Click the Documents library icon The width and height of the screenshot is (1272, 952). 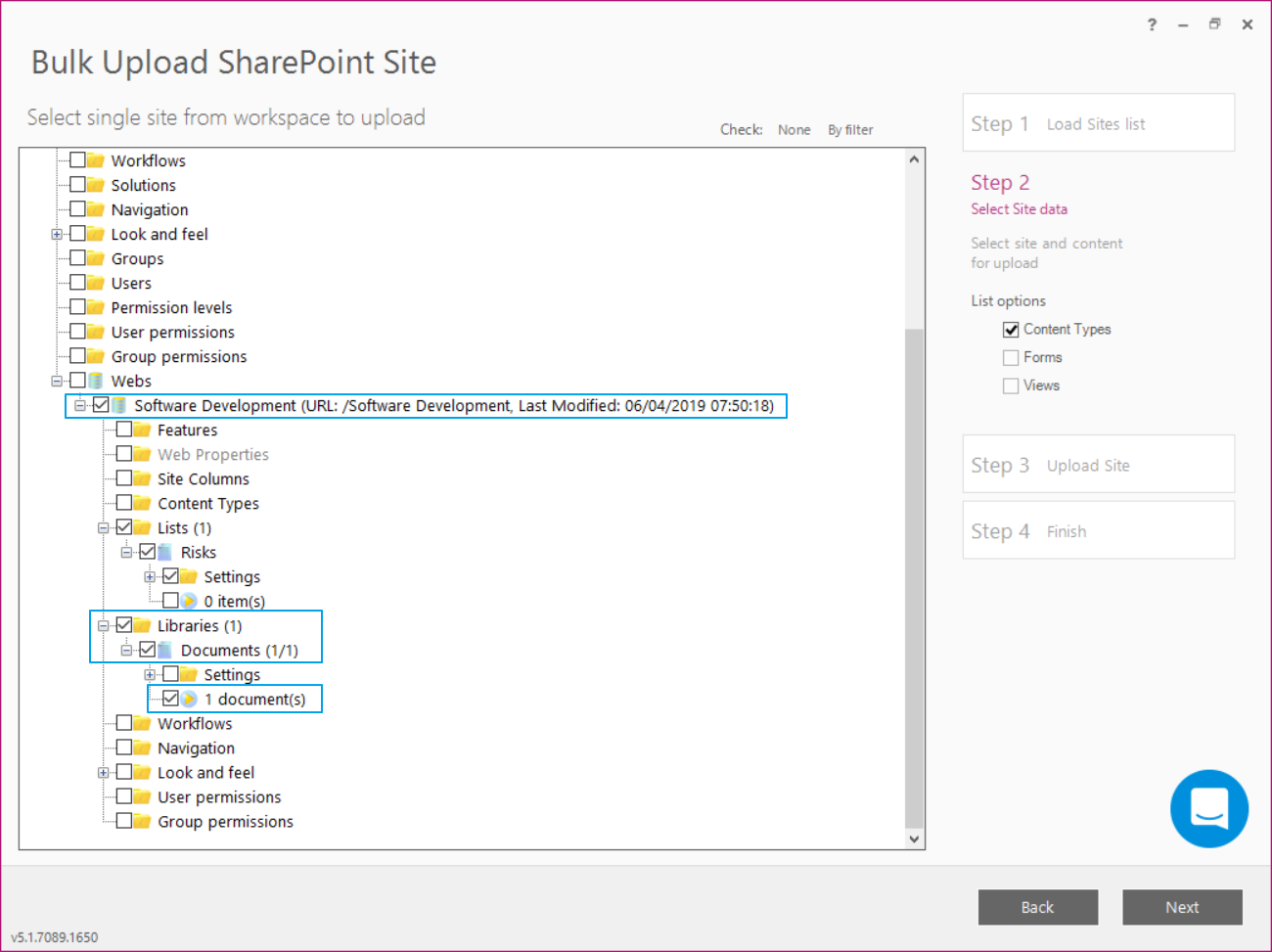(166, 650)
